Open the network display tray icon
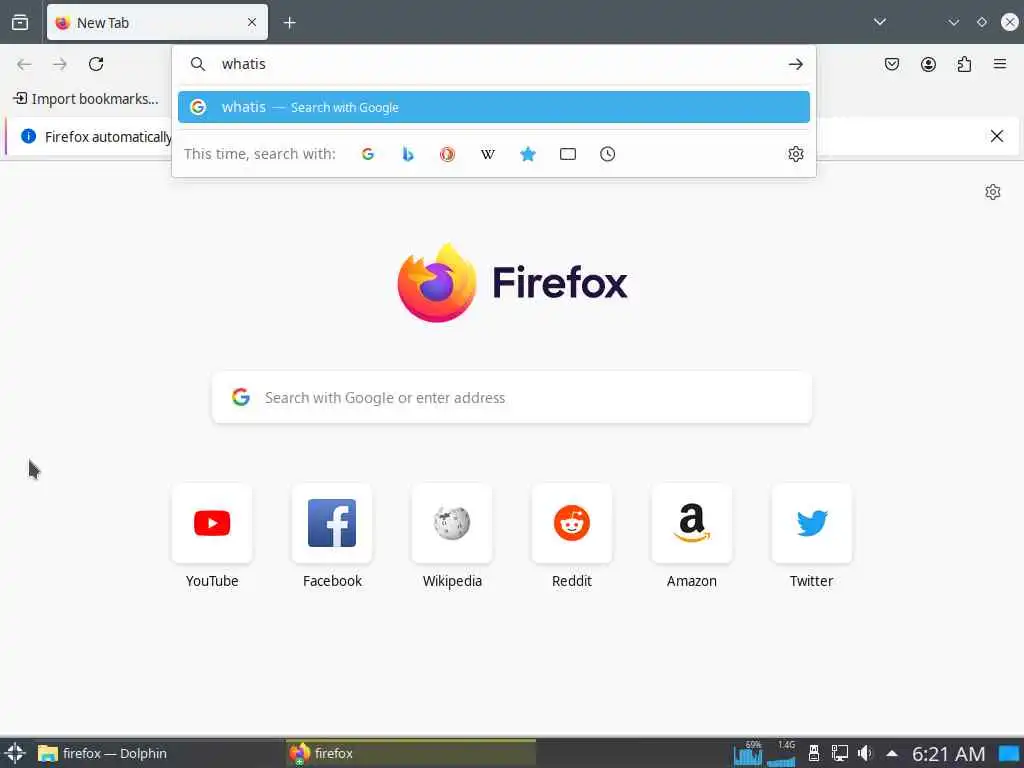 (x=839, y=754)
